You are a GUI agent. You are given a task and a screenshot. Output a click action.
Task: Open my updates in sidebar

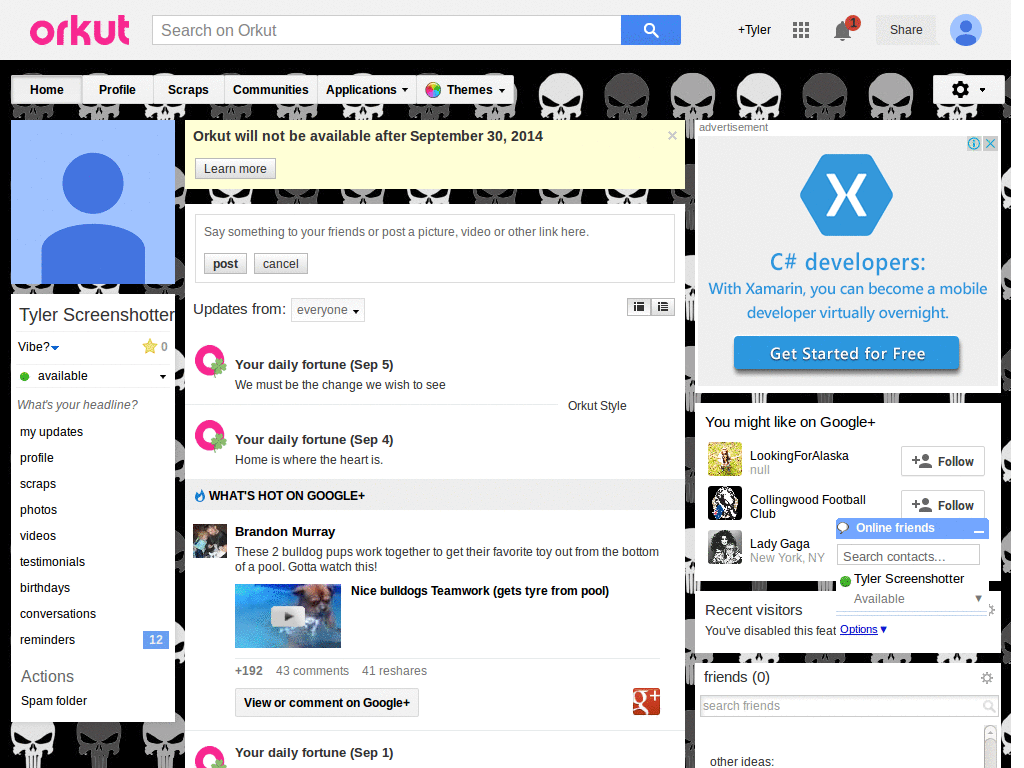pos(52,432)
